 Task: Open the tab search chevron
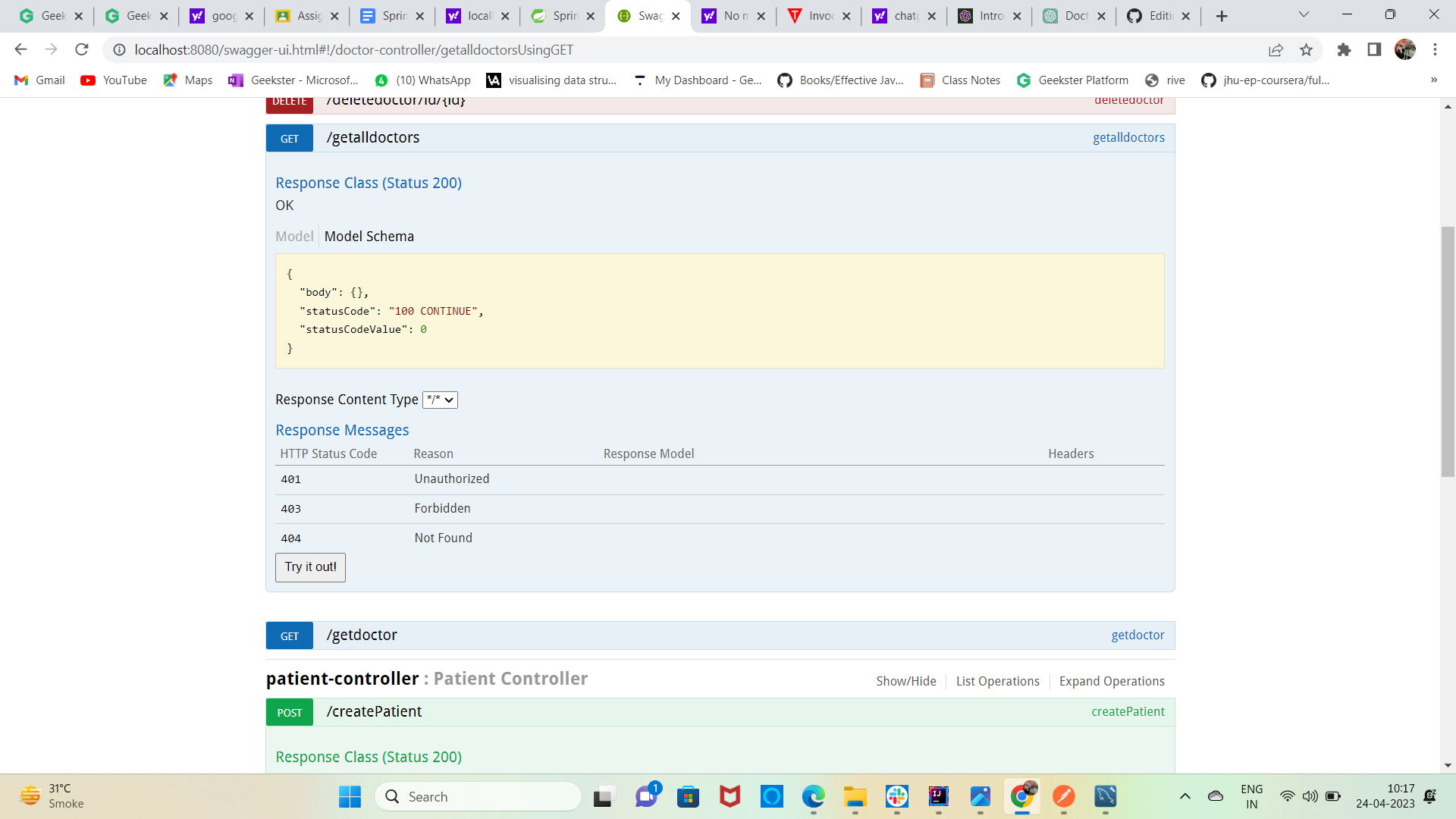tap(1304, 15)
